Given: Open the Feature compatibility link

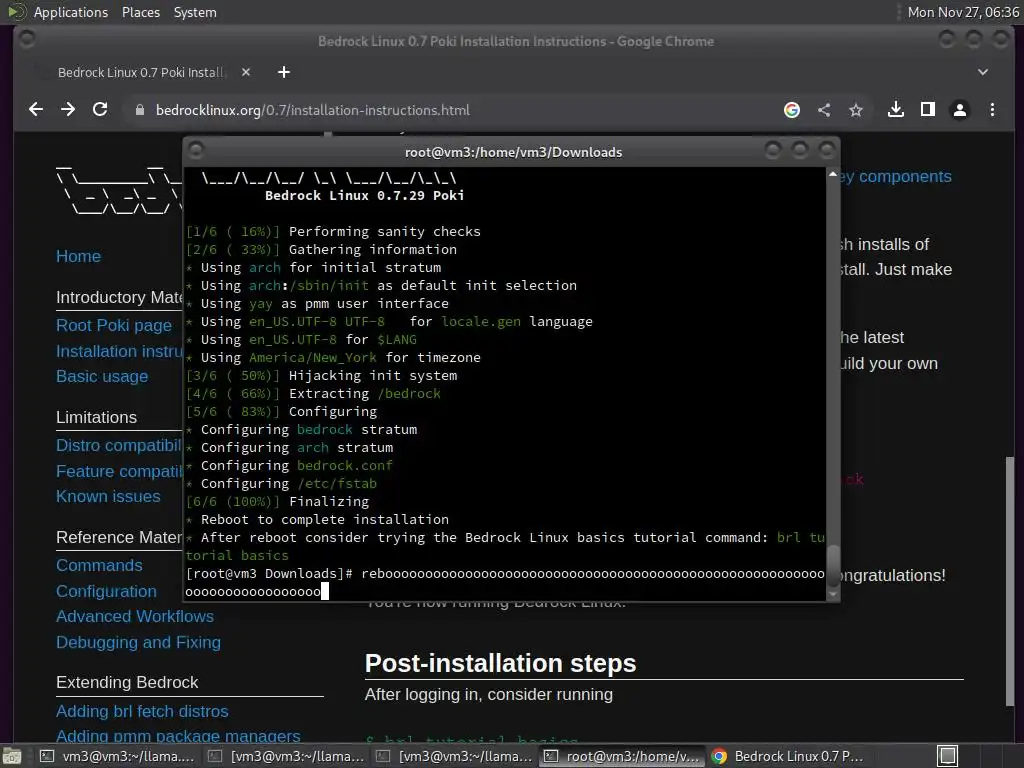Looking at the screenshot, I should point(119,472).
